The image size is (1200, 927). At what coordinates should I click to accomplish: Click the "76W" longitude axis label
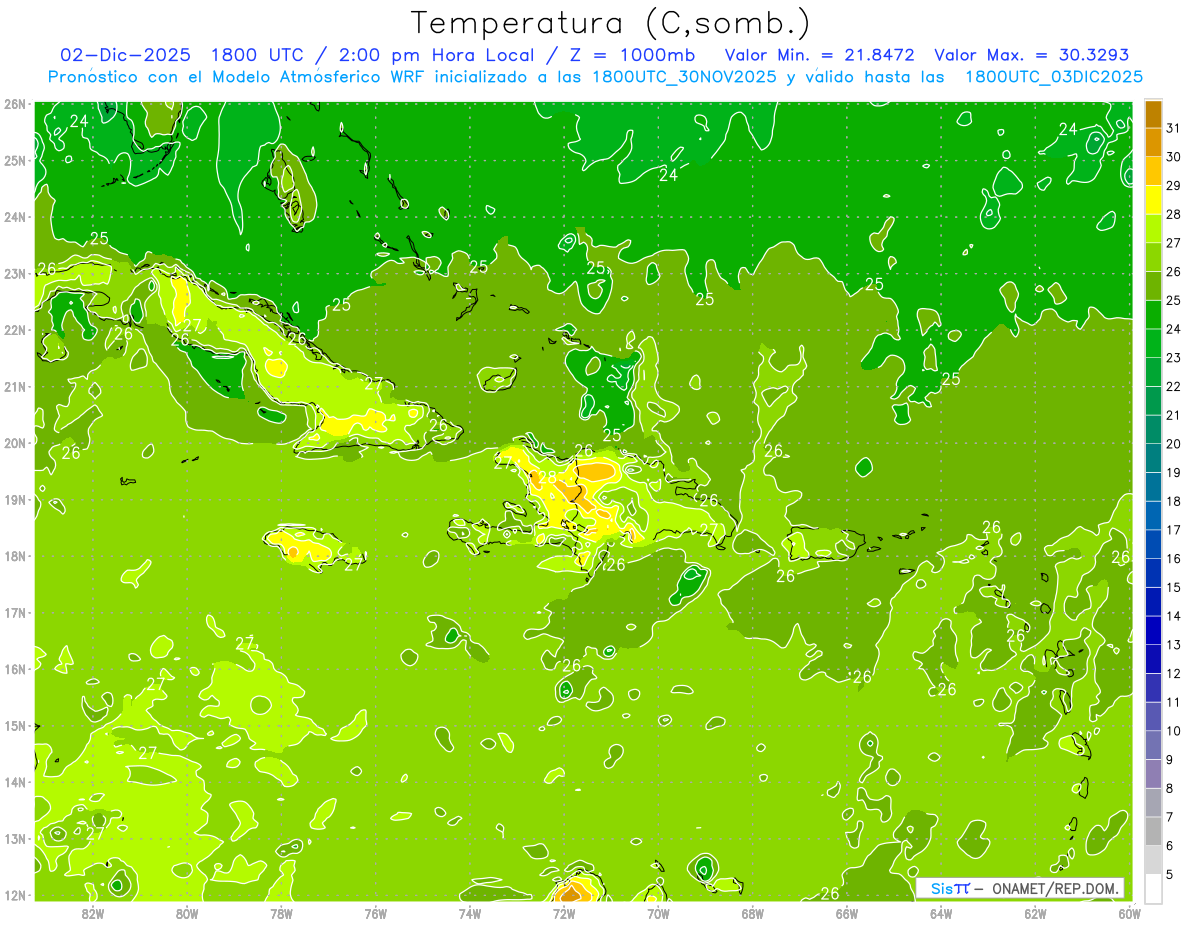375,913
